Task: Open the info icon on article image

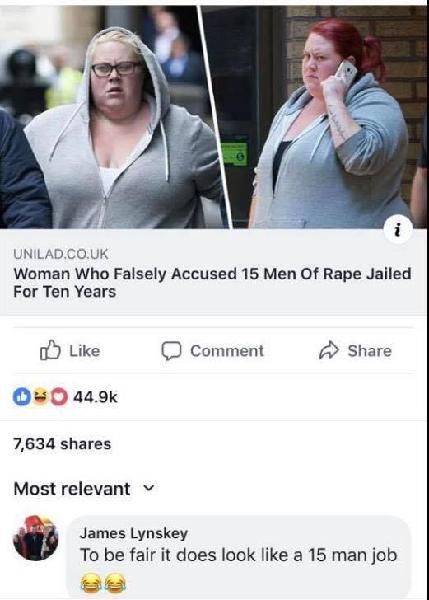Action: pos(398,231)
